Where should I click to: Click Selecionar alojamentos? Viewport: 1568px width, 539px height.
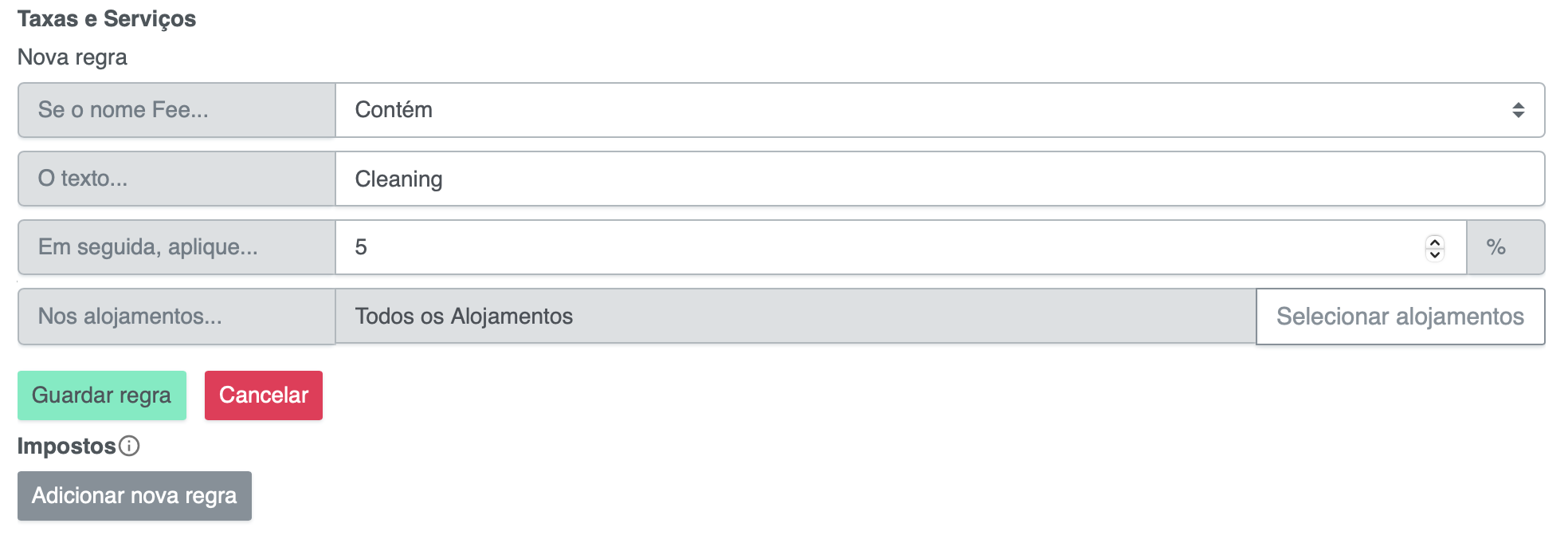point(1401,316)
